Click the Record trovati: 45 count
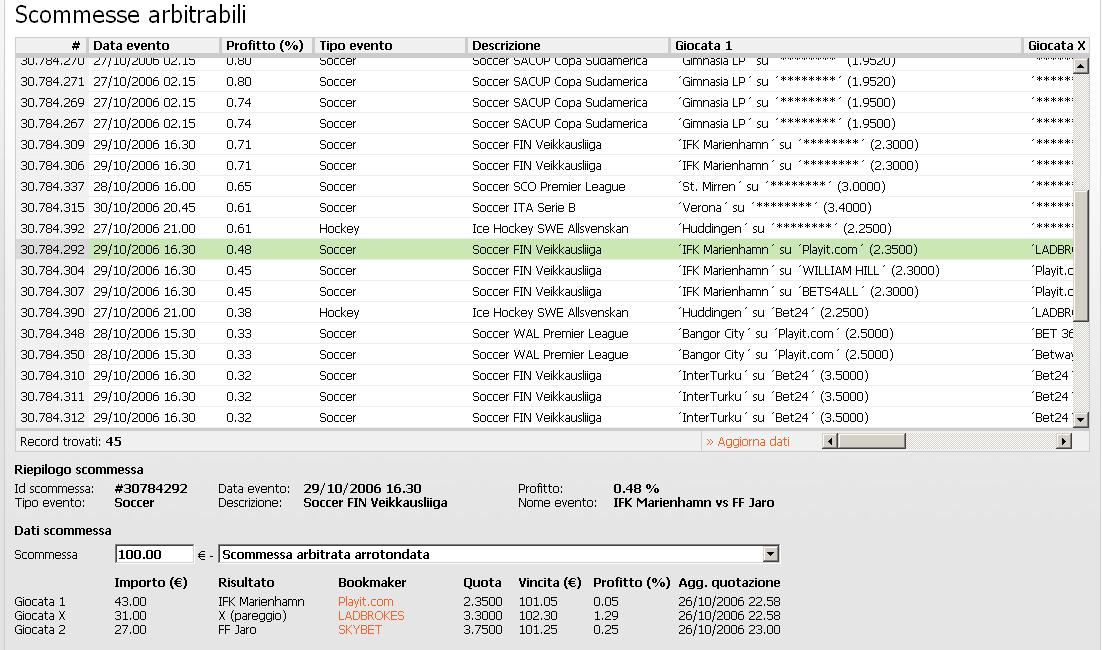This screenshot has height=650, width=1102. (x=71, y=442)
